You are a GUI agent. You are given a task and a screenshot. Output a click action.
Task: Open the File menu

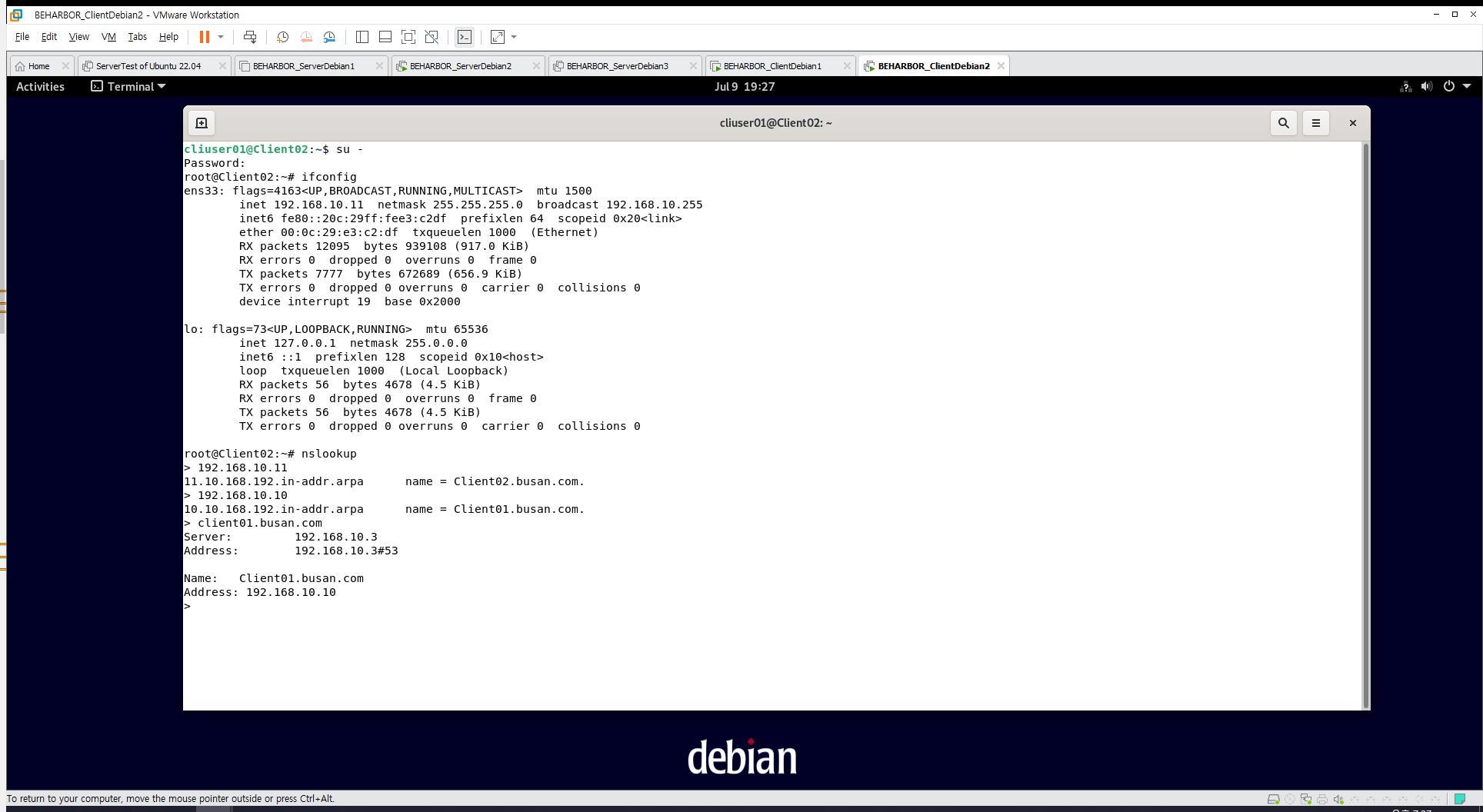[22, 37]
